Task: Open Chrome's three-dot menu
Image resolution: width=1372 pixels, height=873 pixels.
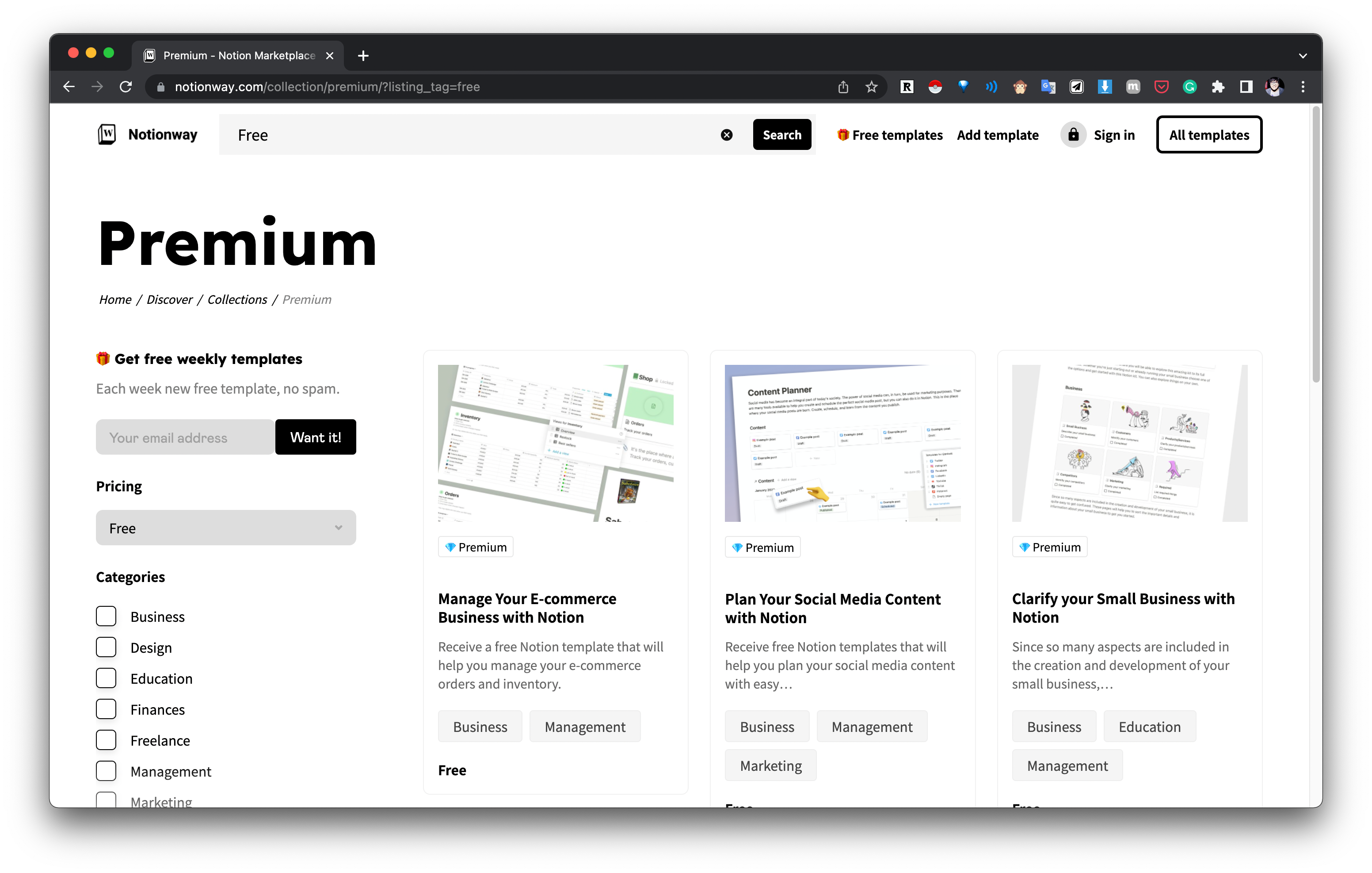Action: 1303,87
